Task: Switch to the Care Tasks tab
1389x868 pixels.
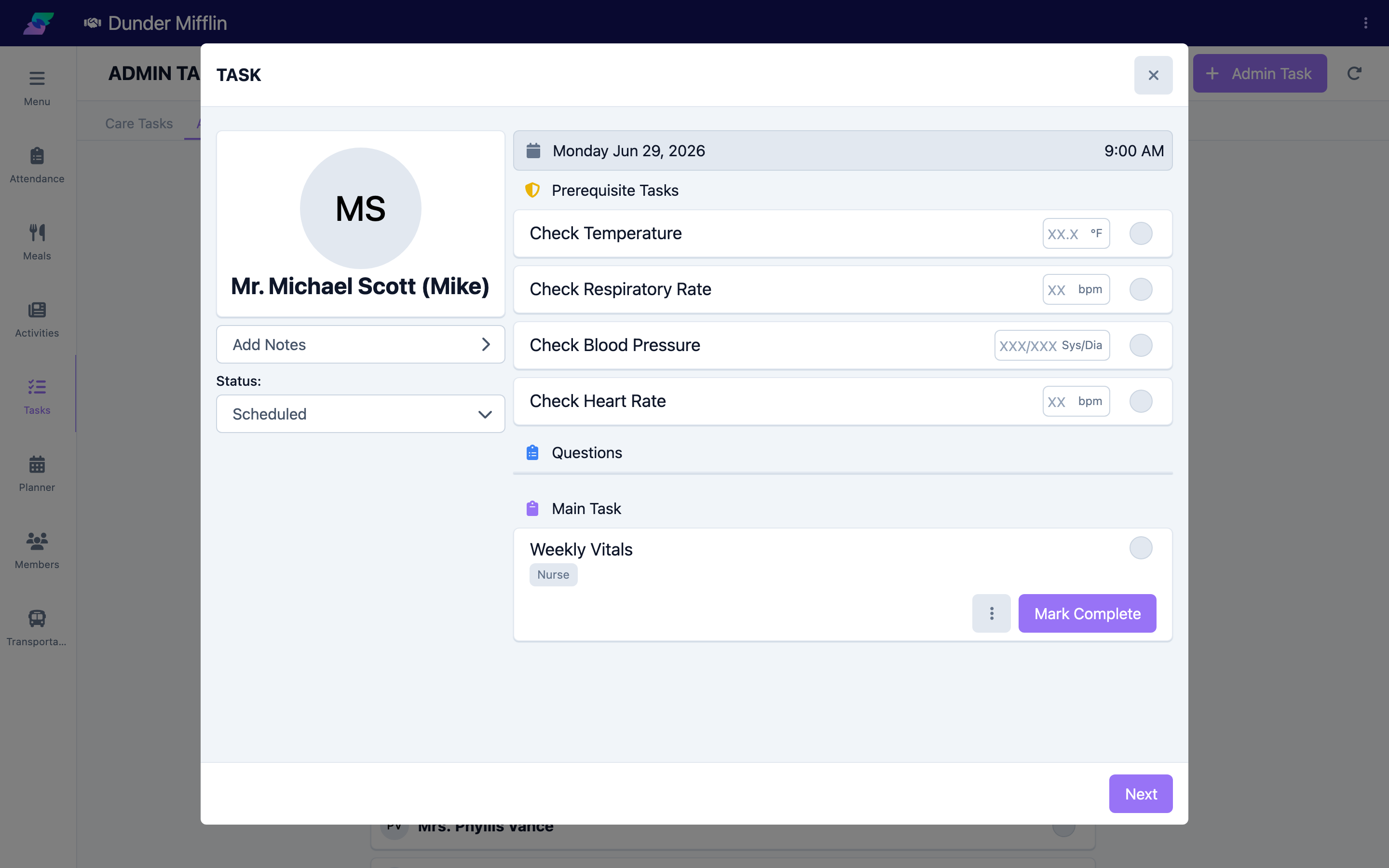Action: [x=139, y=123]
